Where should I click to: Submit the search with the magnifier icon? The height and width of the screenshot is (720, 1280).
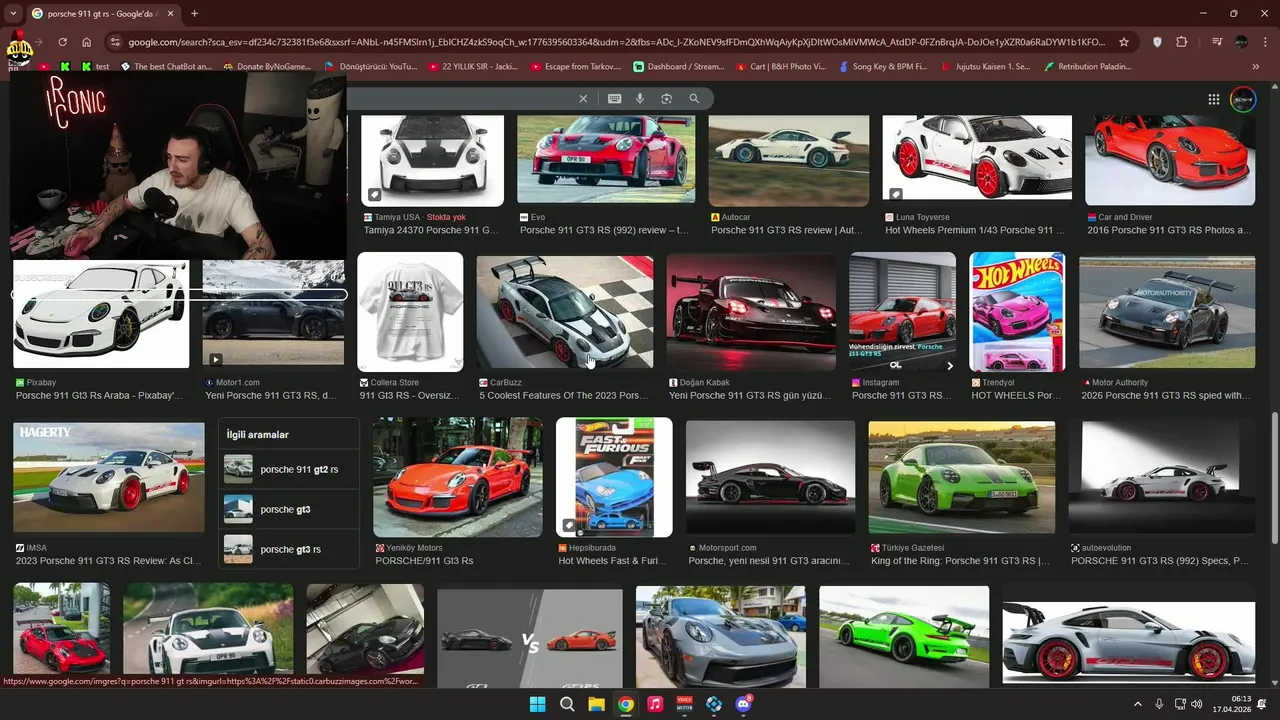[694, 99]
